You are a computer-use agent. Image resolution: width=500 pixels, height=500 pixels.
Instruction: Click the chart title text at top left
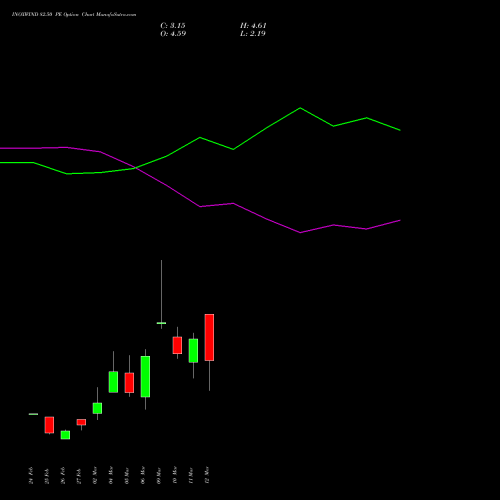coord(74,15)
